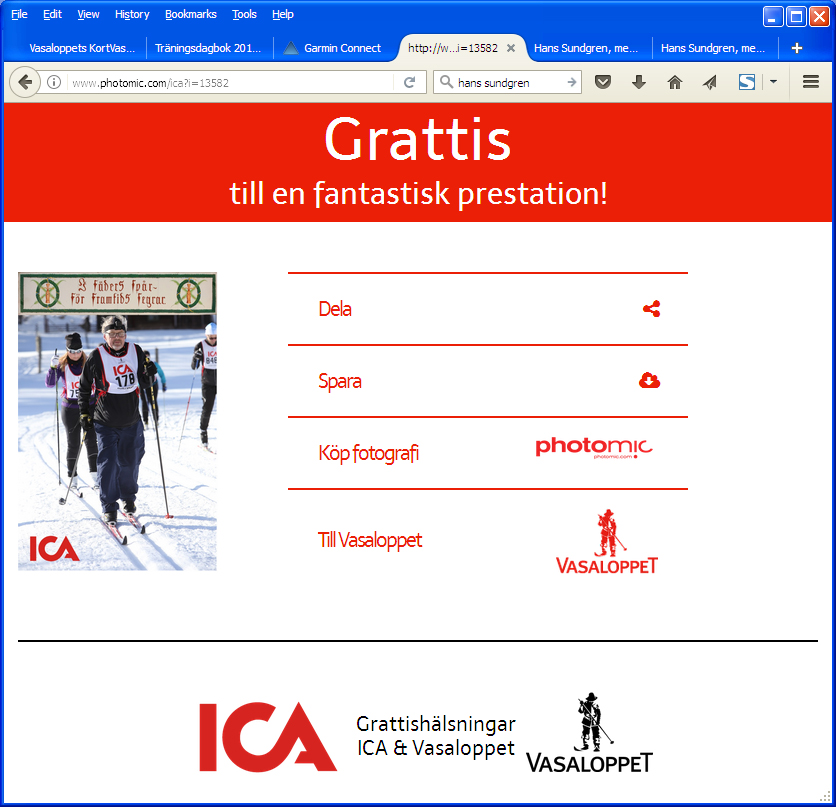Click the Till Vasaloppet link
The height and width of the screenshot is (807, 836).
pyautogui.click(x=370, y=540)
